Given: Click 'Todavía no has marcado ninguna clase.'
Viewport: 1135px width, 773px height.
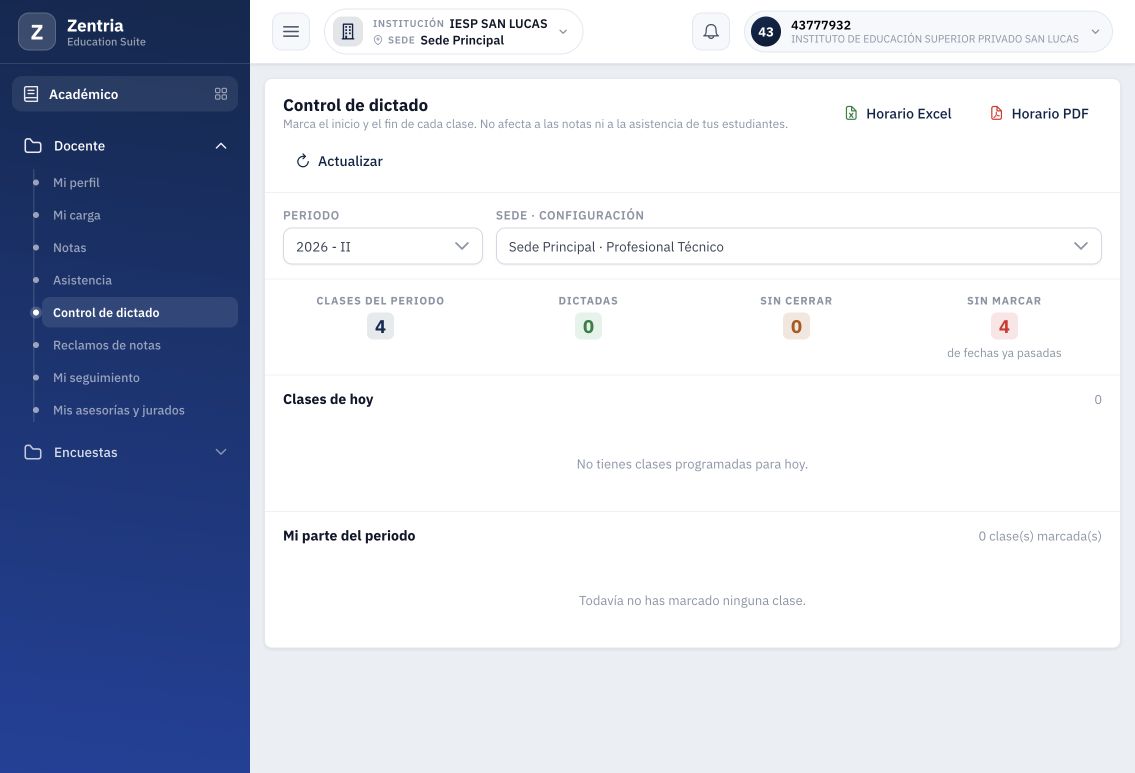Looking at the screenshot, I should (692, 601).
